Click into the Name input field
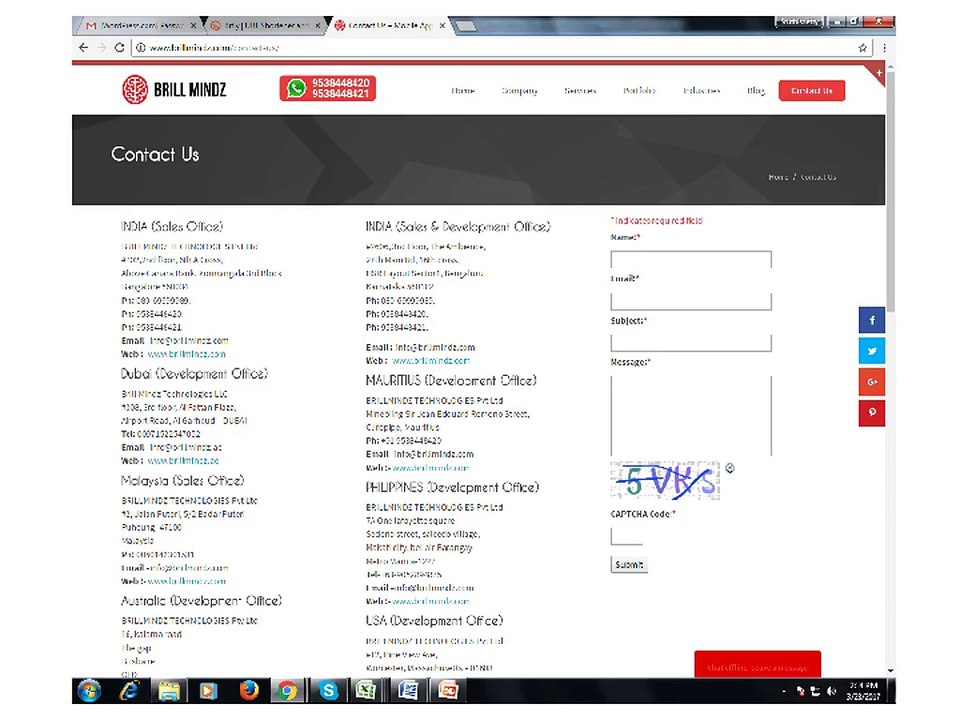This screenshot has width=960, height=720. [x=691, y=260]
